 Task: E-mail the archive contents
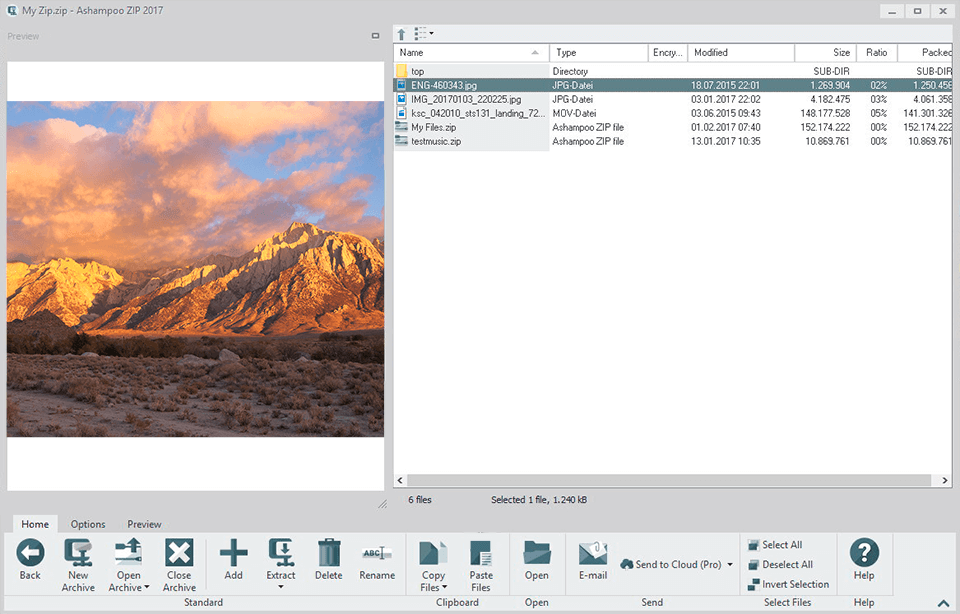[x=592, y=560]
